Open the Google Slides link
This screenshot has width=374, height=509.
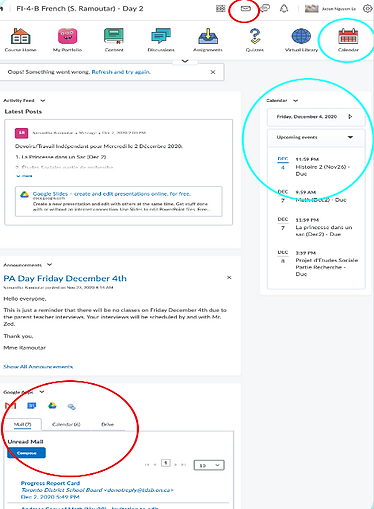coord(112,194)
